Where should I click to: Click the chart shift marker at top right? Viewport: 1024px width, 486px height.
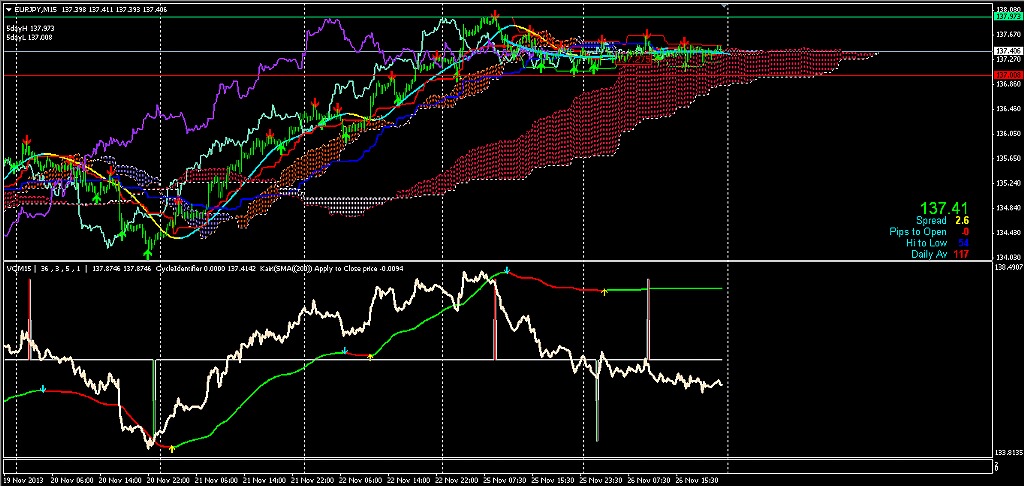click(724, 6)
